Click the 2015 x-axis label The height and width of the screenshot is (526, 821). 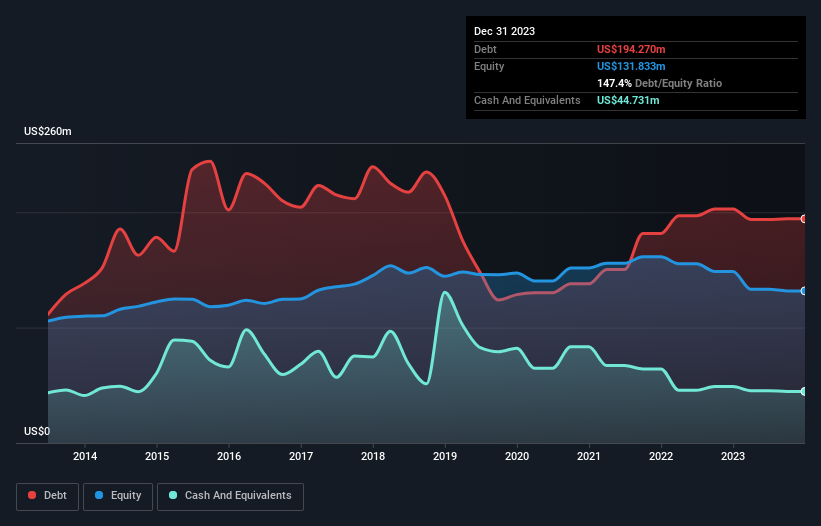[x=157, y=456]
